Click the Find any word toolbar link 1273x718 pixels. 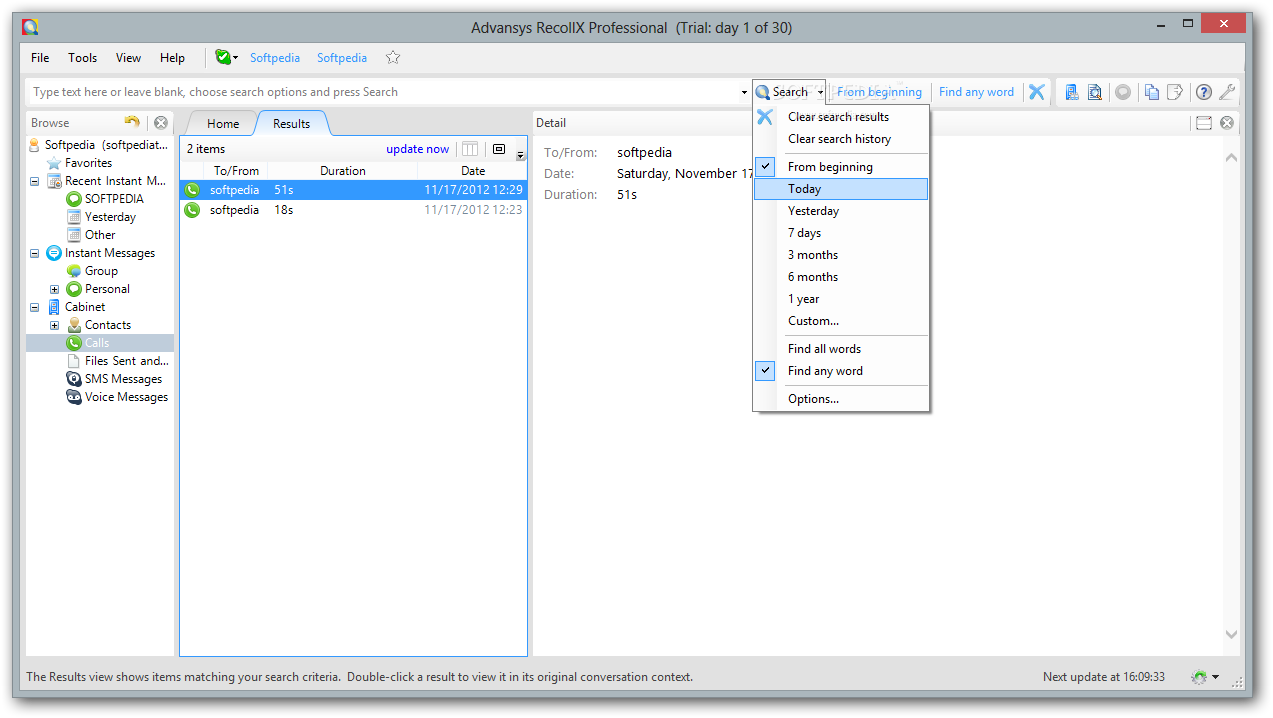pyautogui.click(x=976, y=92)
